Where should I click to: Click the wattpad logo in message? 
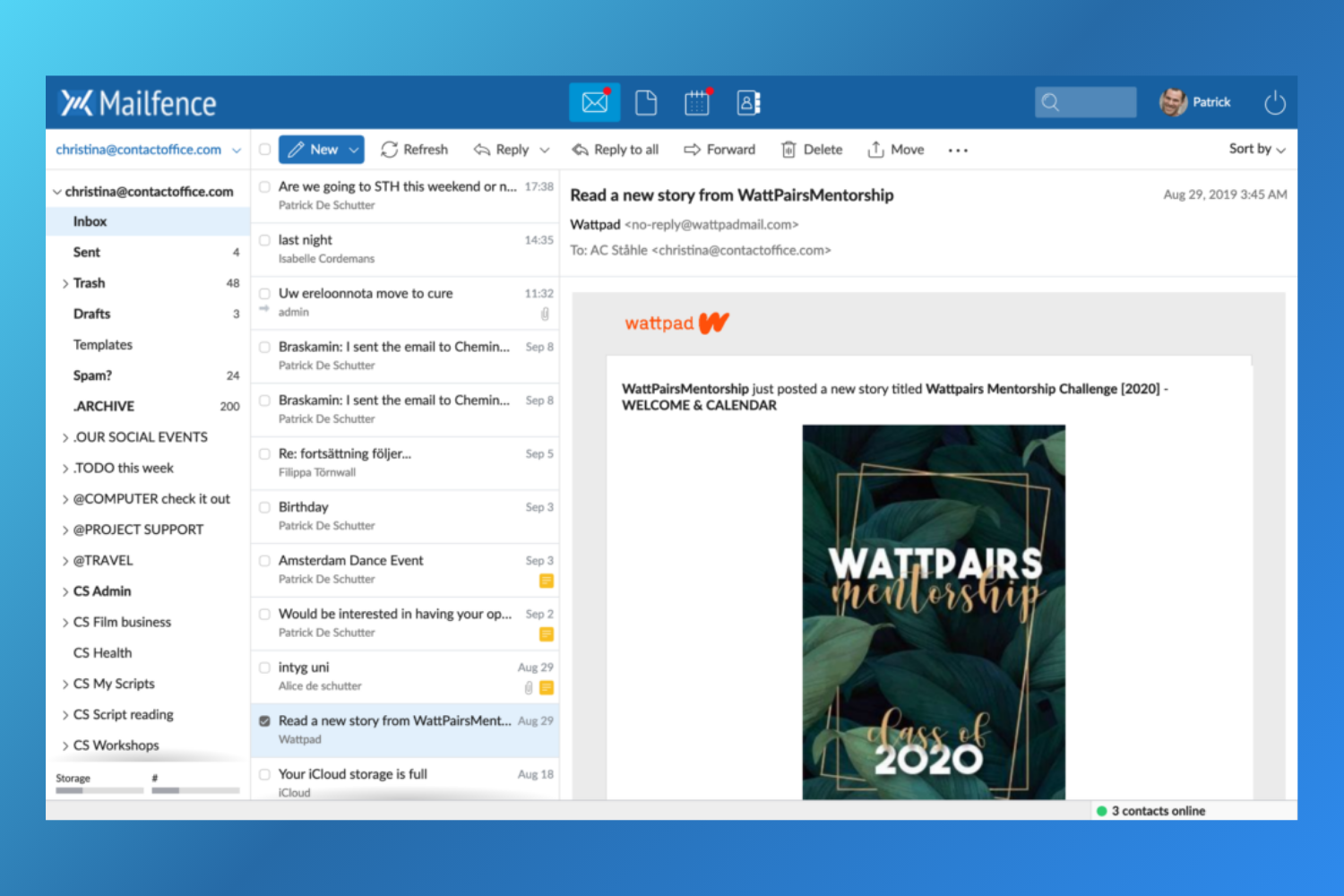677,323
